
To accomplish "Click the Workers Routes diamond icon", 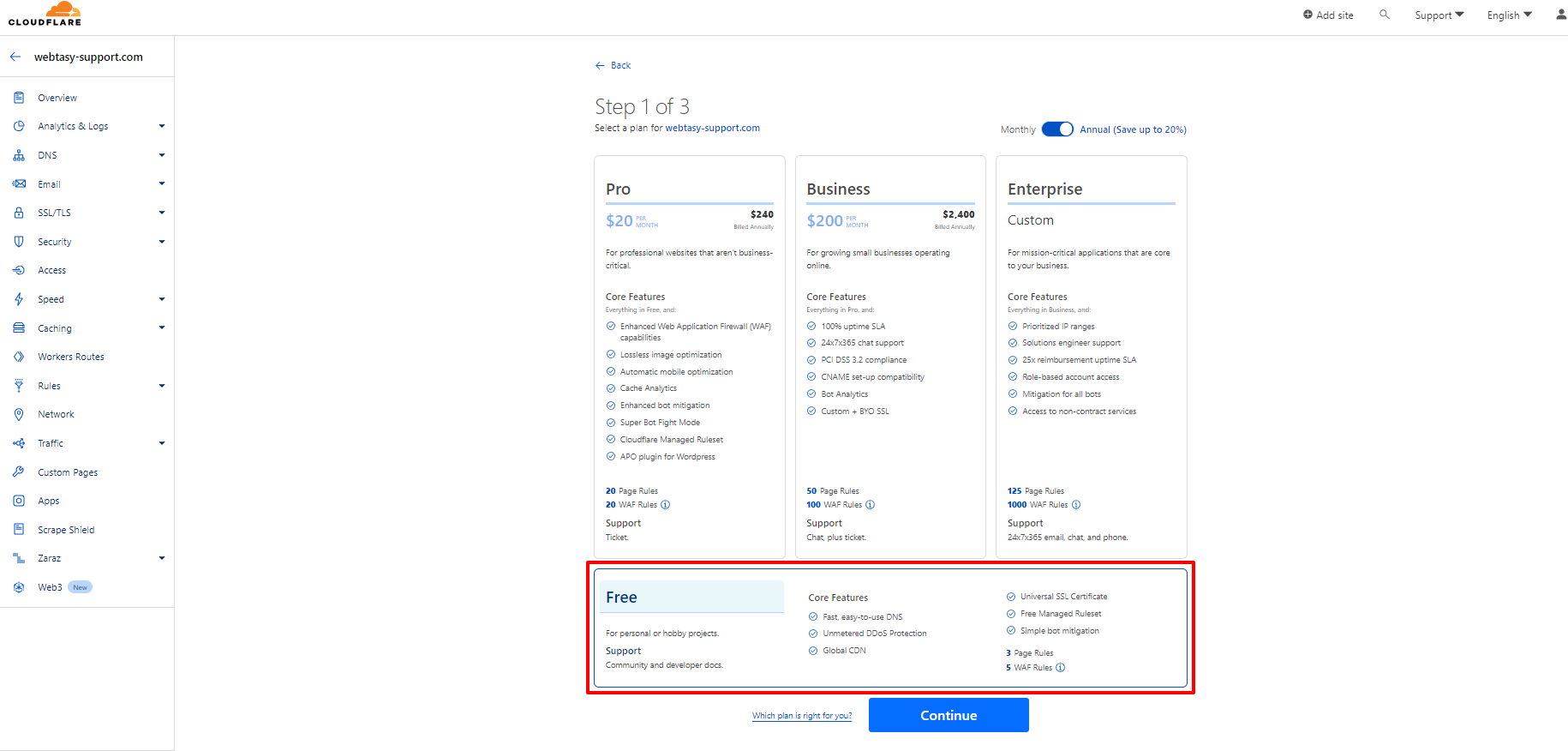I will pyautogui.click(x=19, y=357).
